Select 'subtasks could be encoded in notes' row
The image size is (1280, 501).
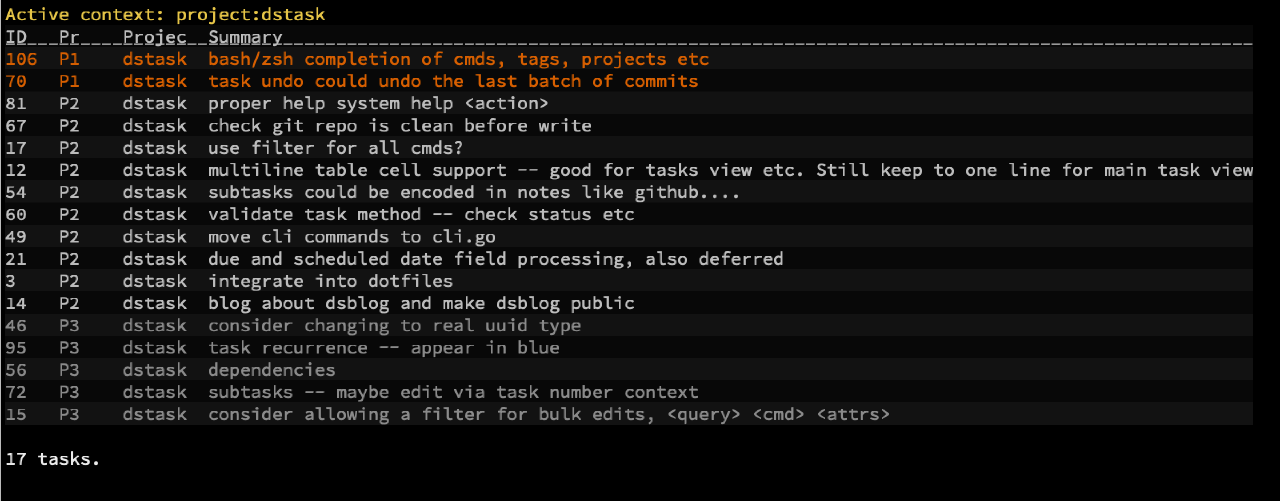[628, 192]
